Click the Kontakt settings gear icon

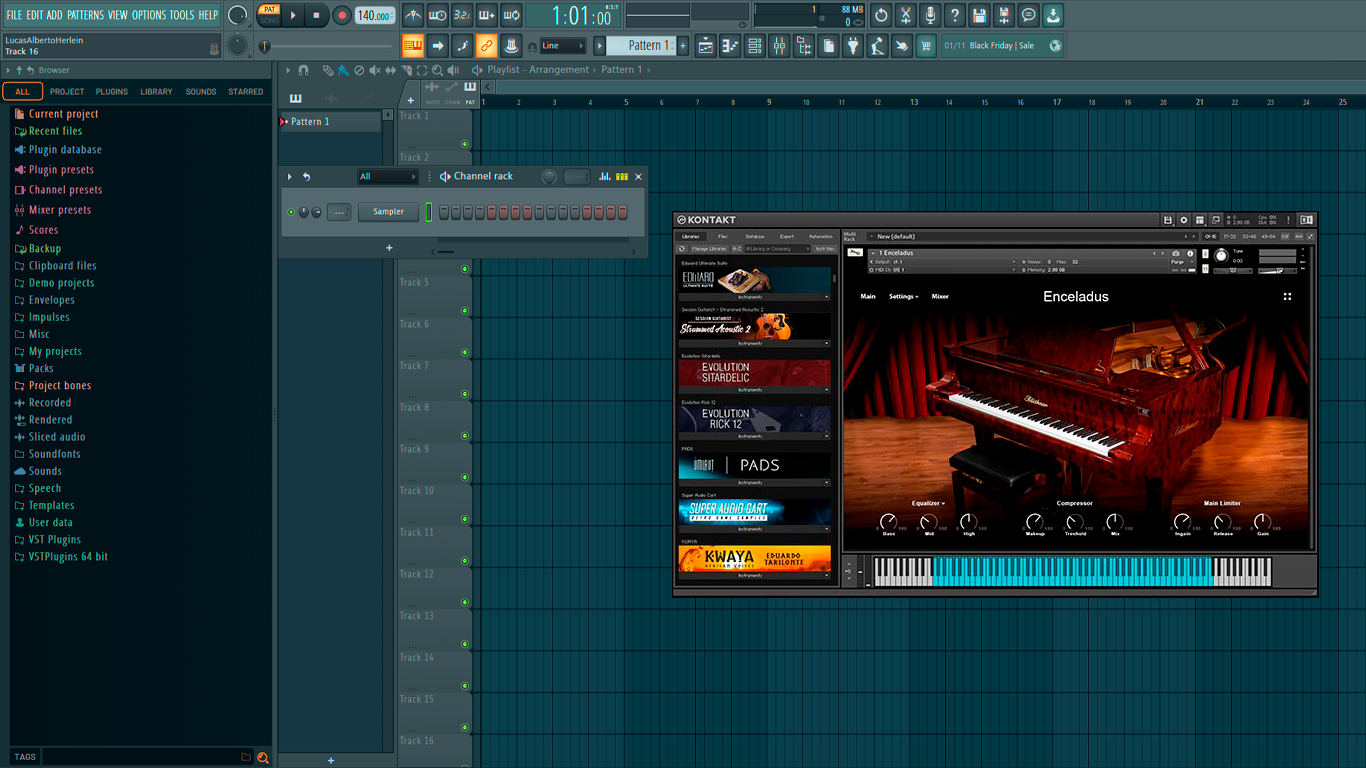point(1184,220)
